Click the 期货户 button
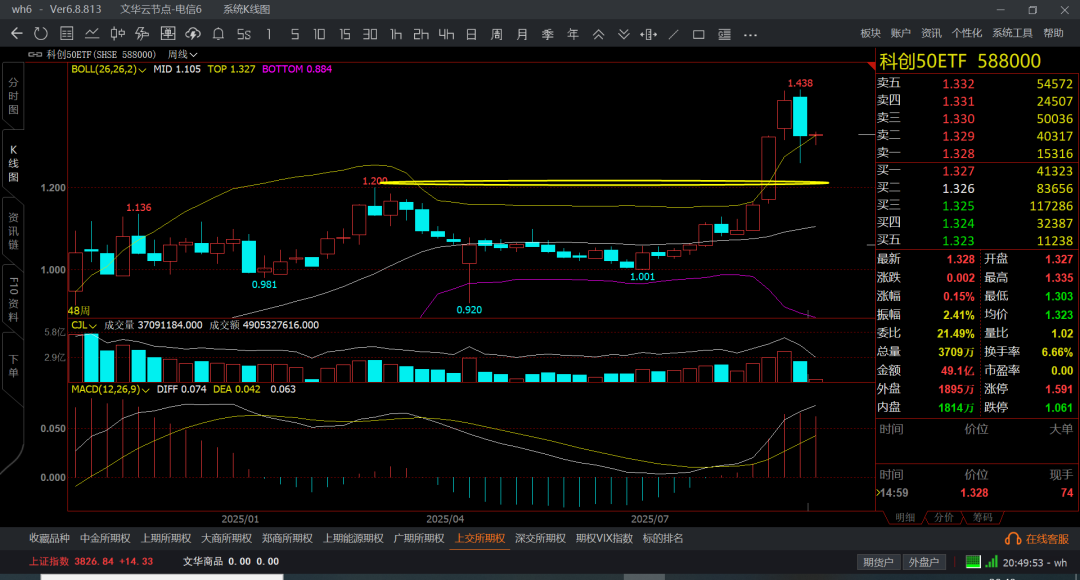 point(878,562)
